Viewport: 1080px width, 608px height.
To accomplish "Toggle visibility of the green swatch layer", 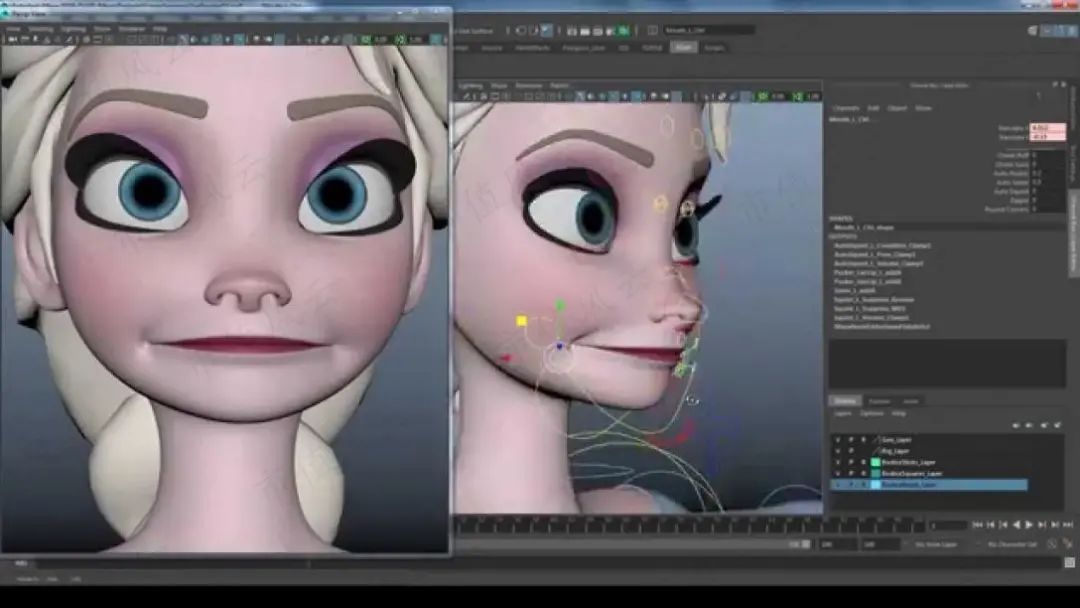I will click(x=838, y=462).
